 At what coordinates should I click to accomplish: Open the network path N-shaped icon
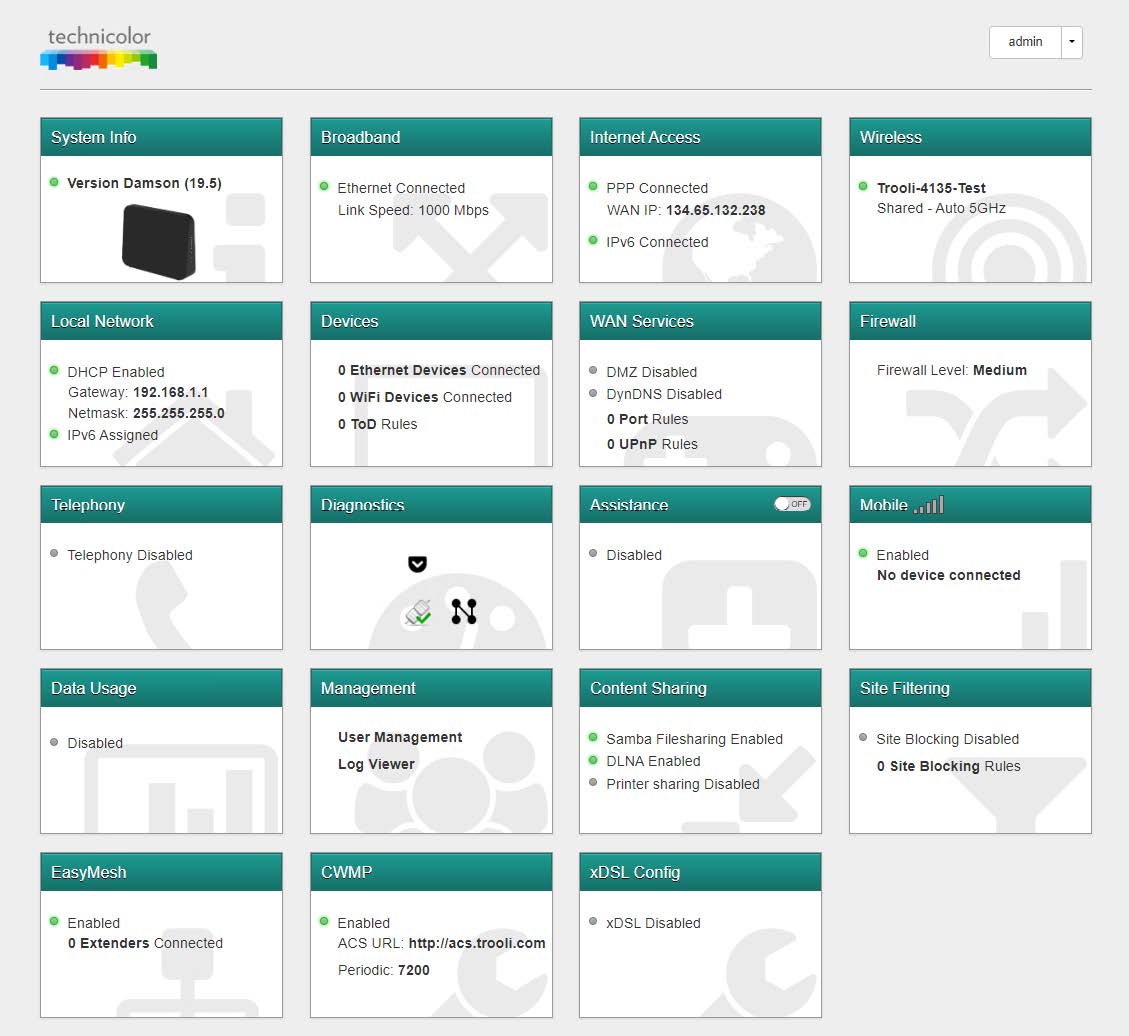pyautogui.click(x=463, y=612)
